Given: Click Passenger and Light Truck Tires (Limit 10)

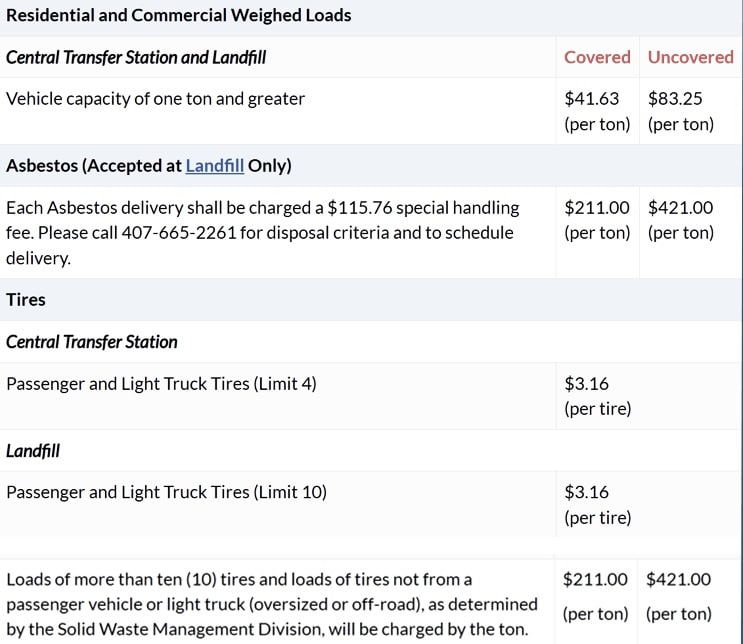Looking at the screenshot, I should [x=166, y=492].
